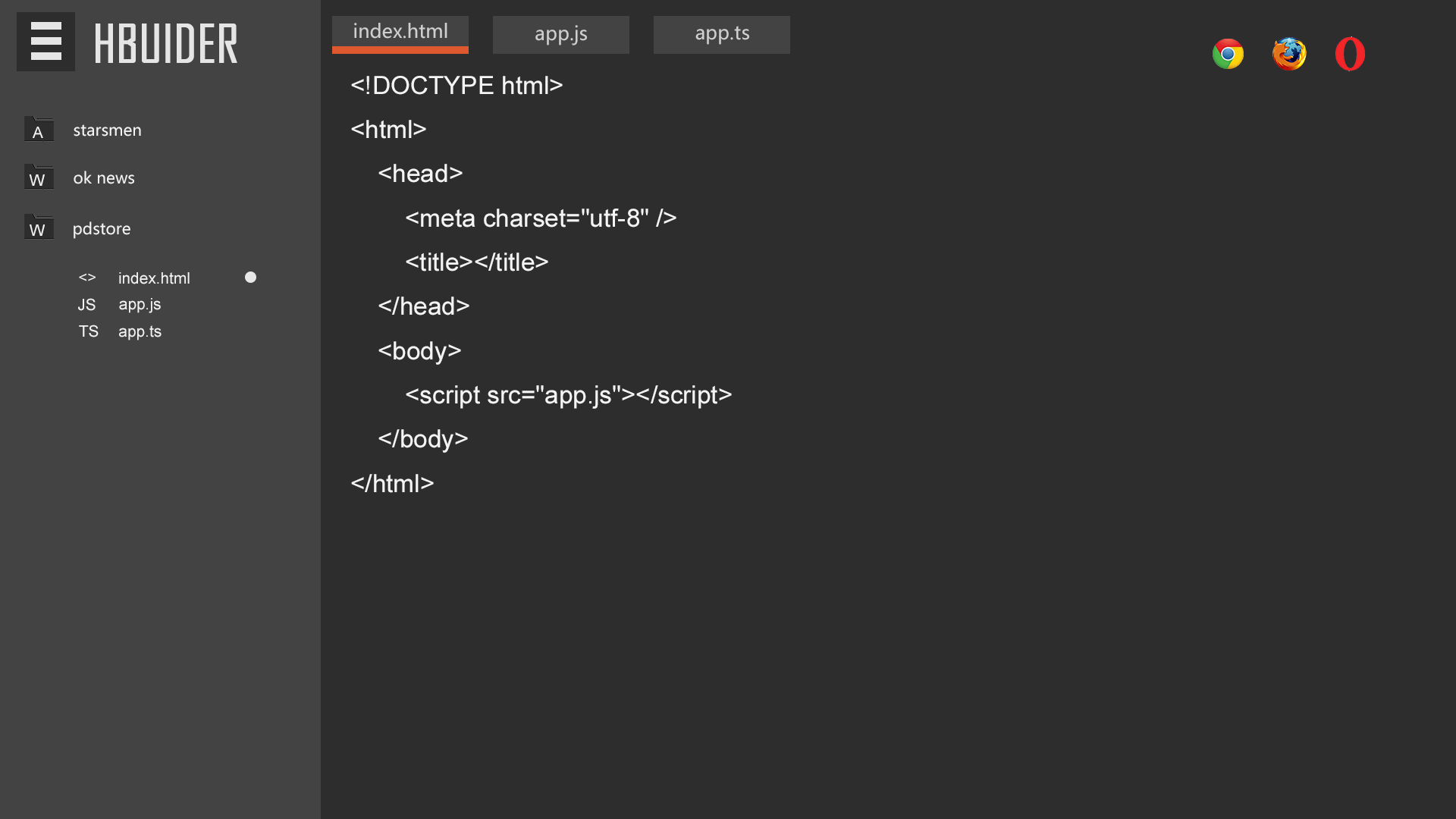Click the unsaved dot beside index.html

250,278
